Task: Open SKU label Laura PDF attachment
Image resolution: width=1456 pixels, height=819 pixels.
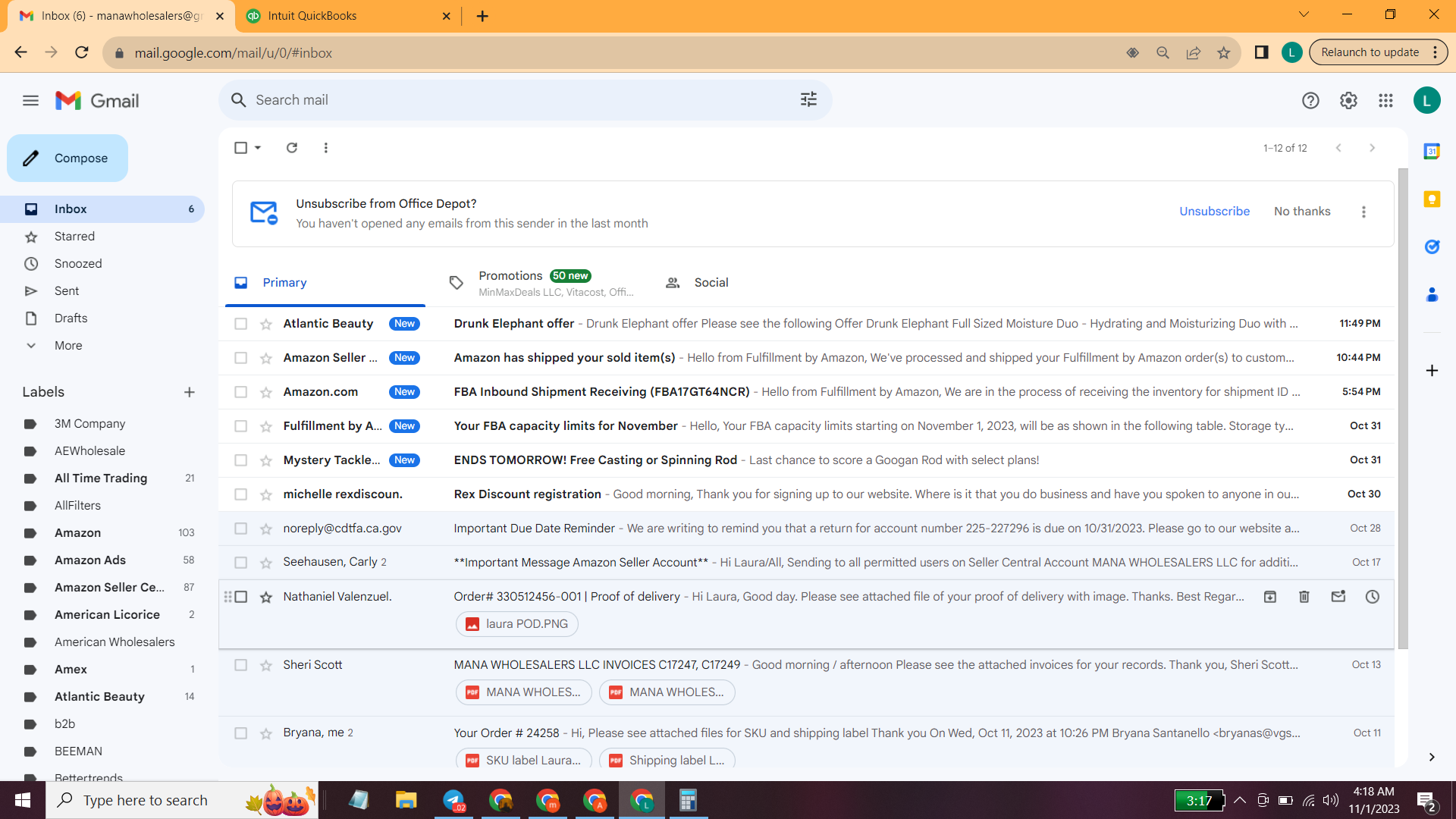Action: 524,760
